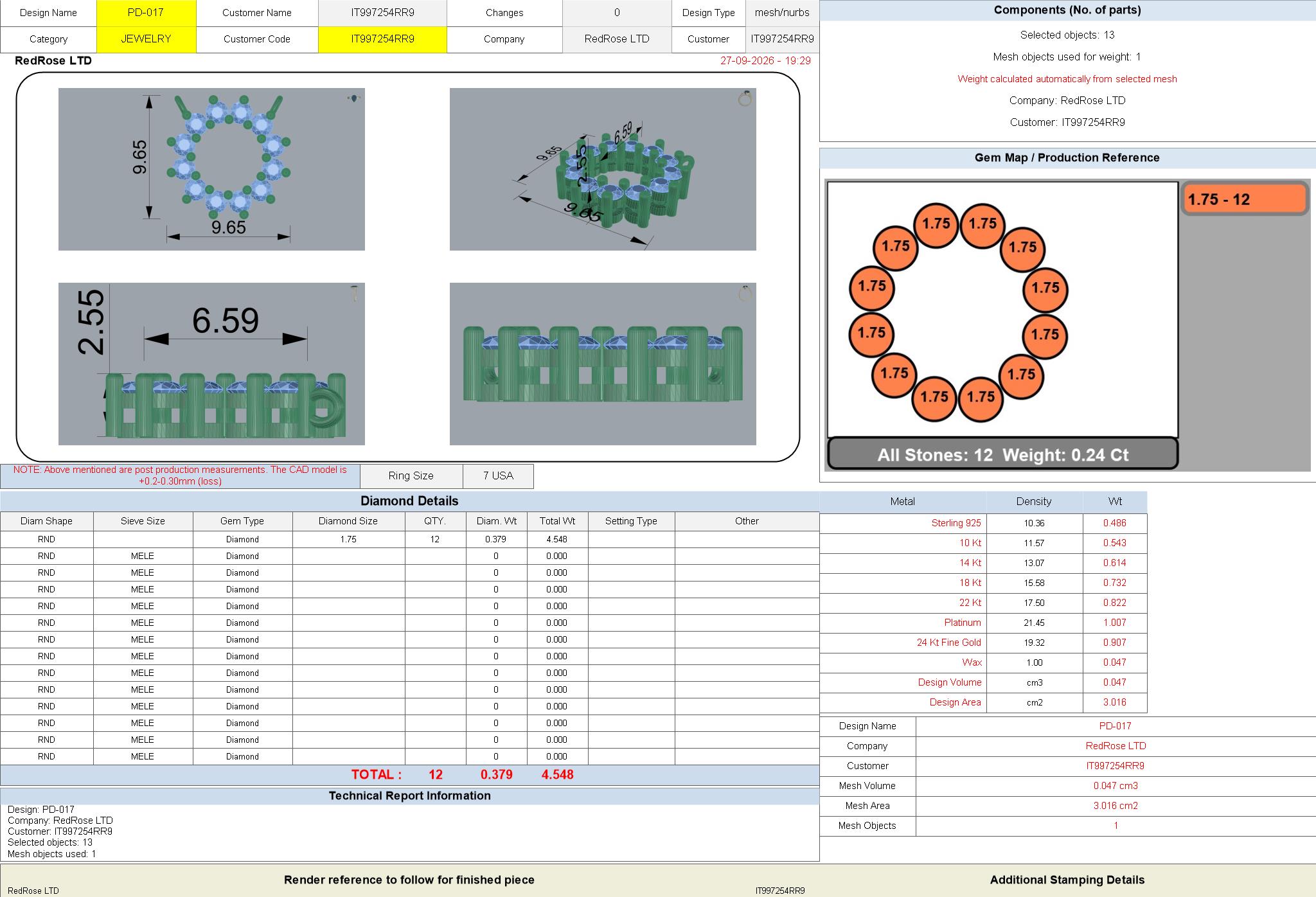
Task: Click the 'Mesh Volume' value '0.047 cm3'
Action: click(x=1116, y=786)
